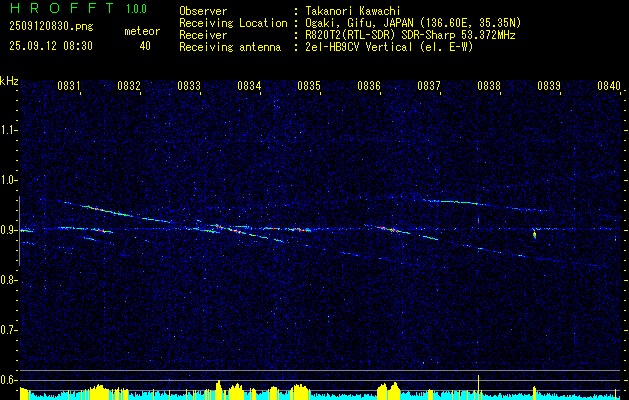Image resolution: width=629 pixels, height=400 pixels.
Task: Click the Observer label
Action: point(203,11)
